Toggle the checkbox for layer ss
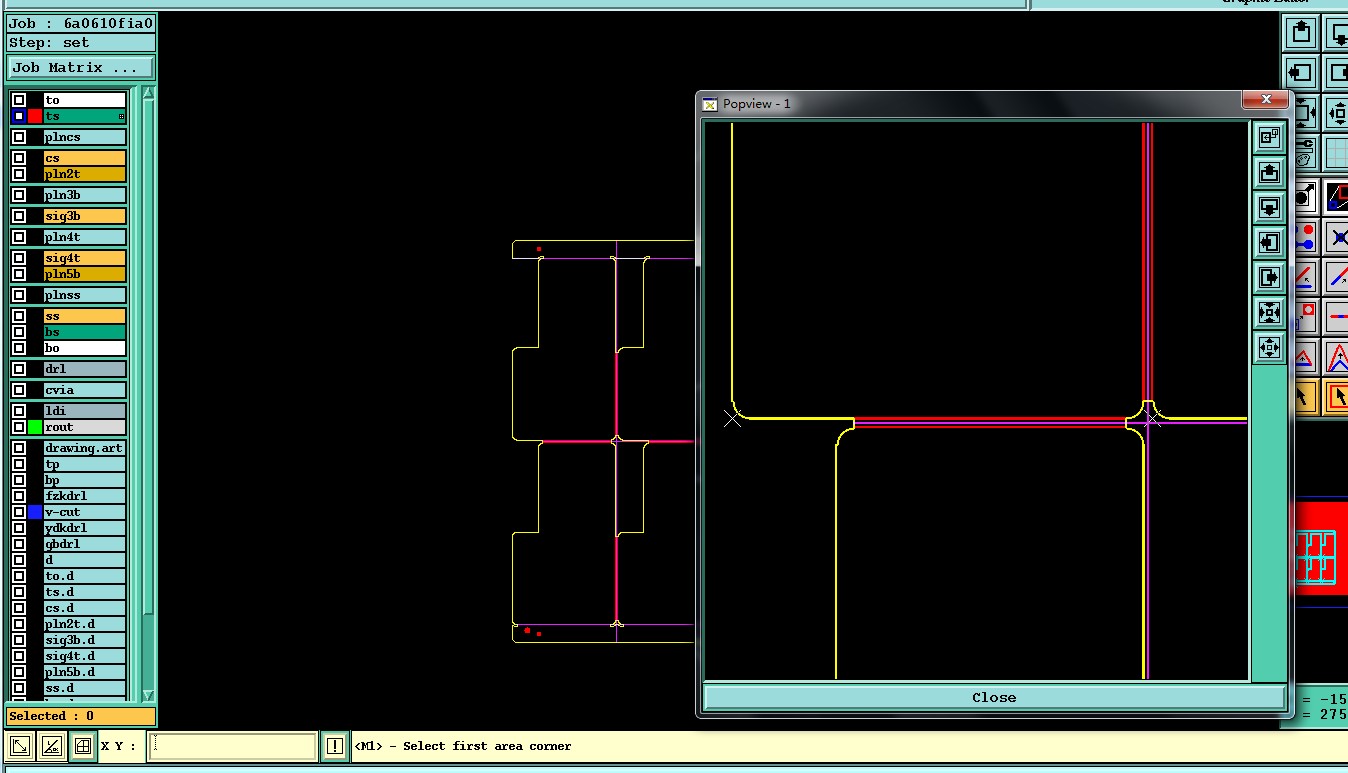1348x773 pixels. [x=19, y=316]
